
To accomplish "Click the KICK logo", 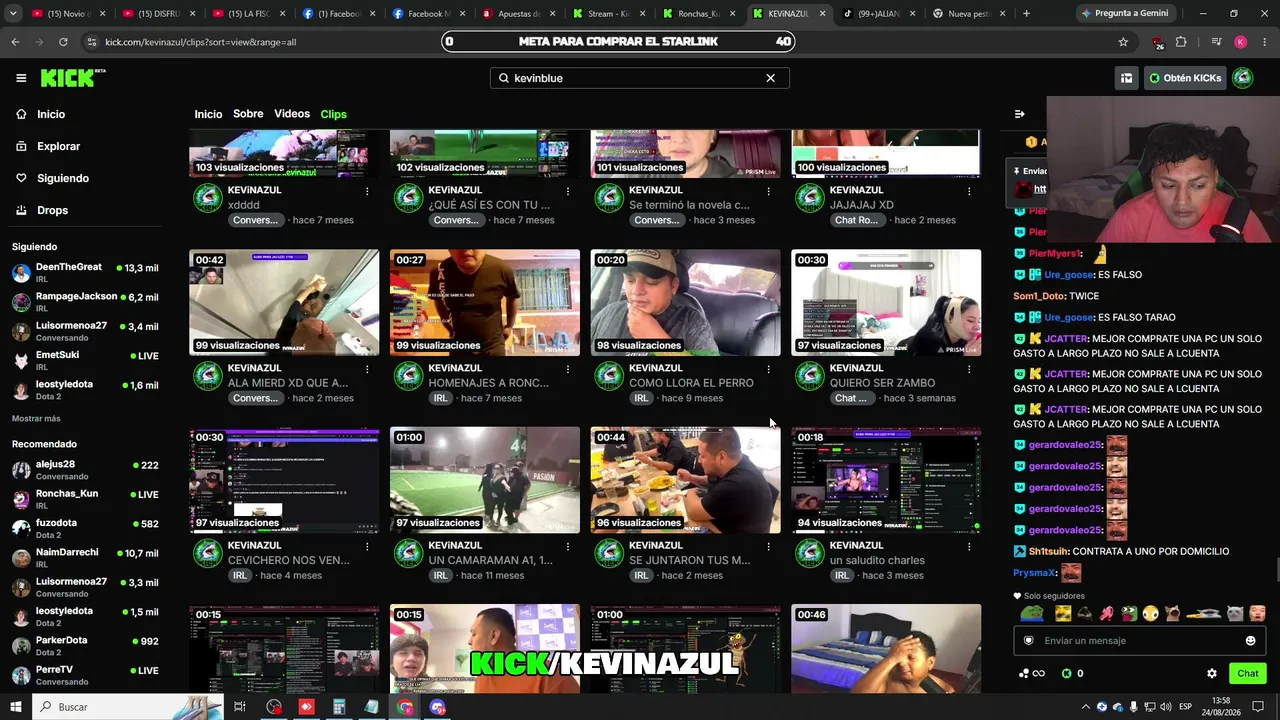I will (73, 78).
